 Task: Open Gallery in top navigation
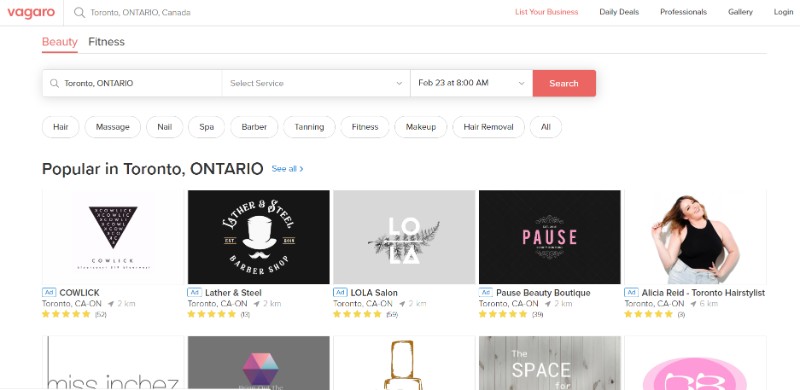point(740,12)
